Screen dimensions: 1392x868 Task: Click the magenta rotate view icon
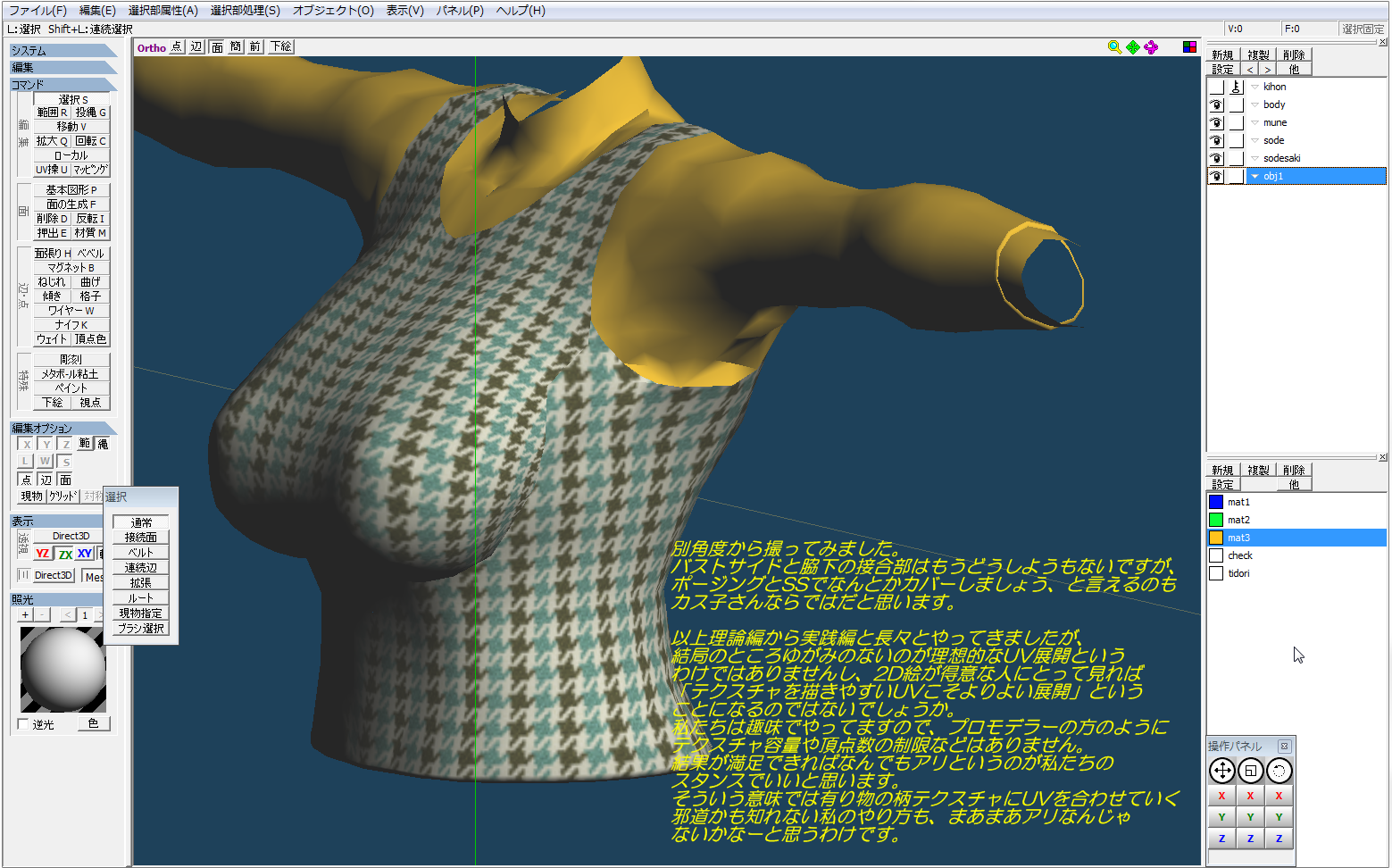tap(1151, 47)
